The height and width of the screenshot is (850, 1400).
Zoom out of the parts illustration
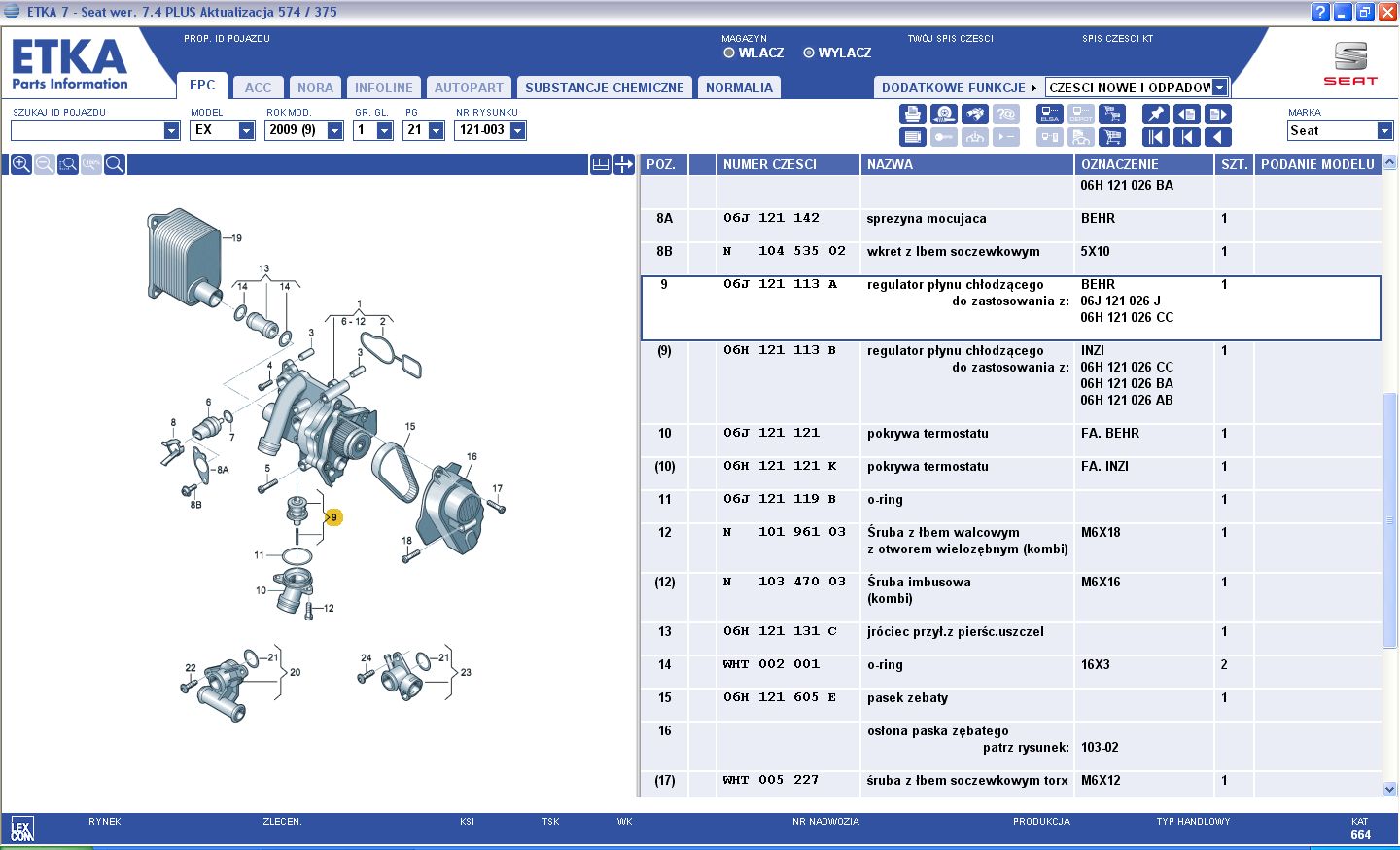[45, 164]
